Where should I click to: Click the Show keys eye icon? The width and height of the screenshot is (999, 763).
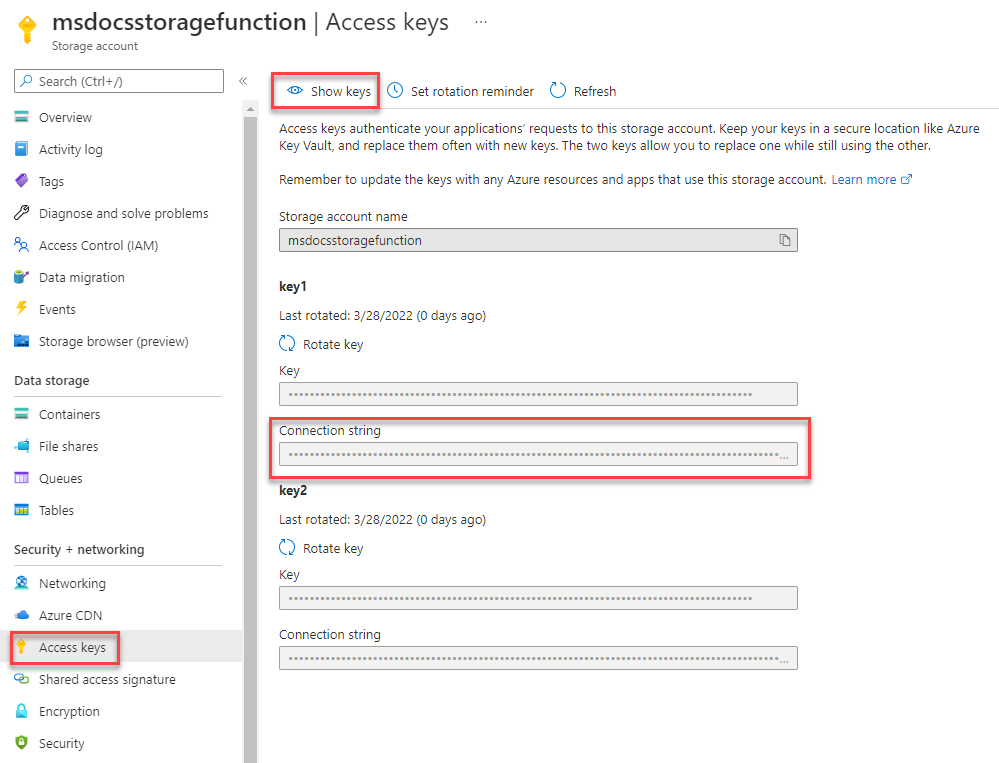point(295,91)
